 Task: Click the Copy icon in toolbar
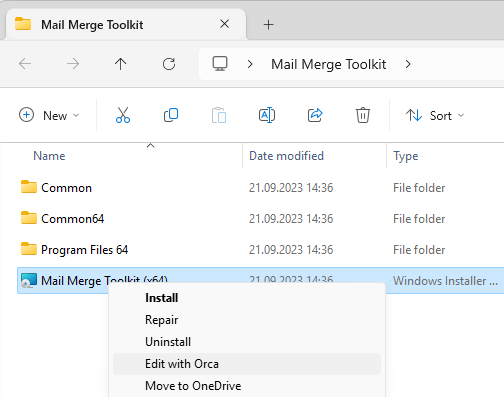tap(171, 115)
